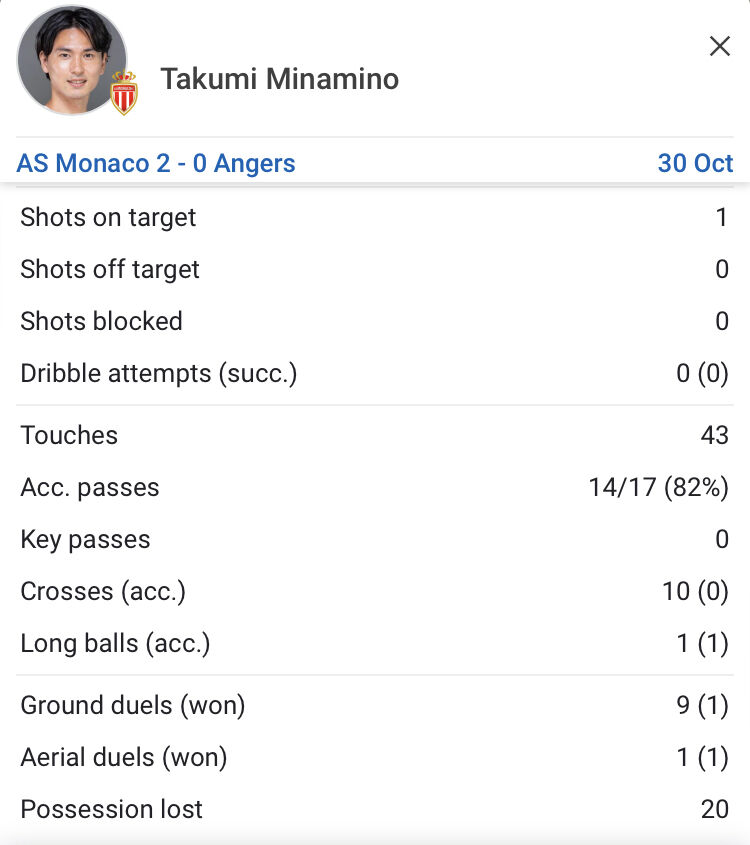Click the Crosses (acc.) label
The width and height of the screenshot is (750, 845).
(x=103, y=591)
